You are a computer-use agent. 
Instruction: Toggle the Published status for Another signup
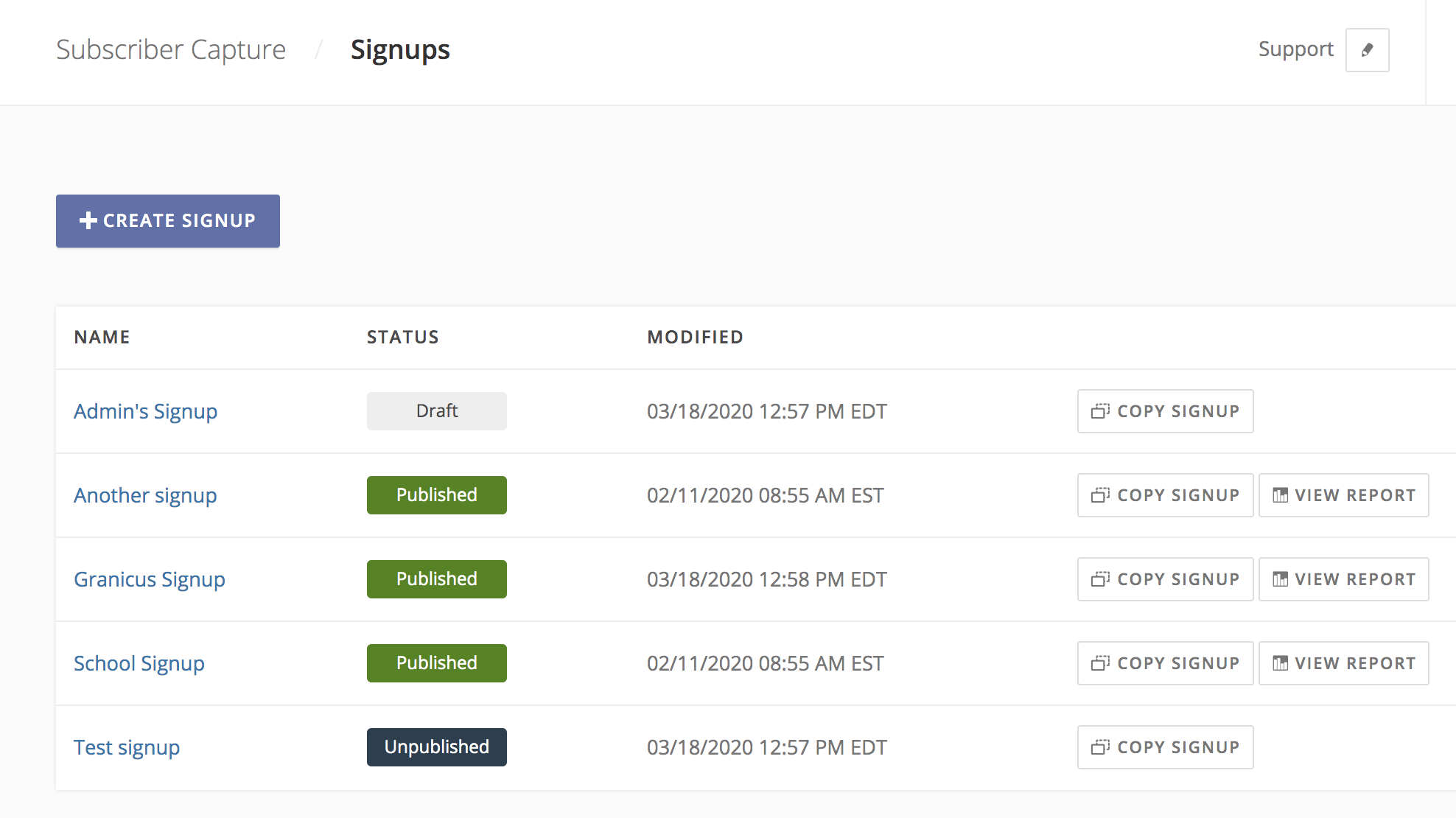coord(436,494)
